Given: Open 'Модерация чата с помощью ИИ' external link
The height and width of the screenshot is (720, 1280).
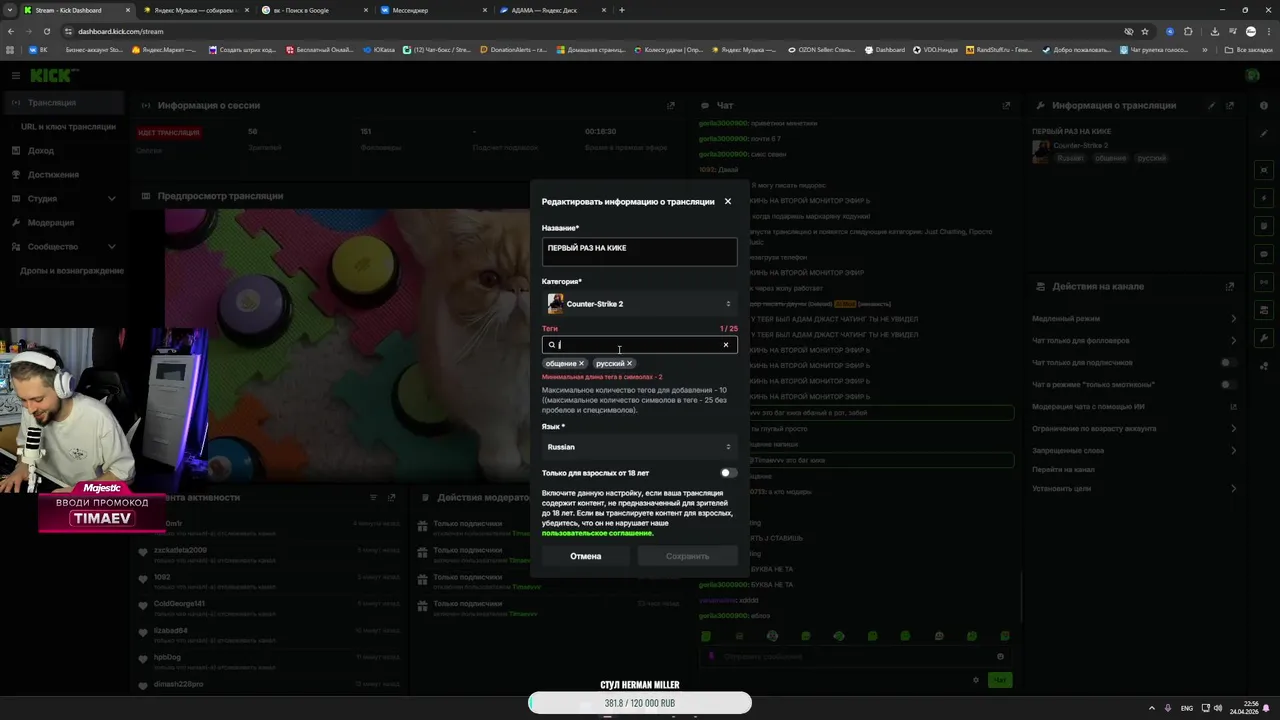Looking at the screenshot, I should click(1233, 407).
